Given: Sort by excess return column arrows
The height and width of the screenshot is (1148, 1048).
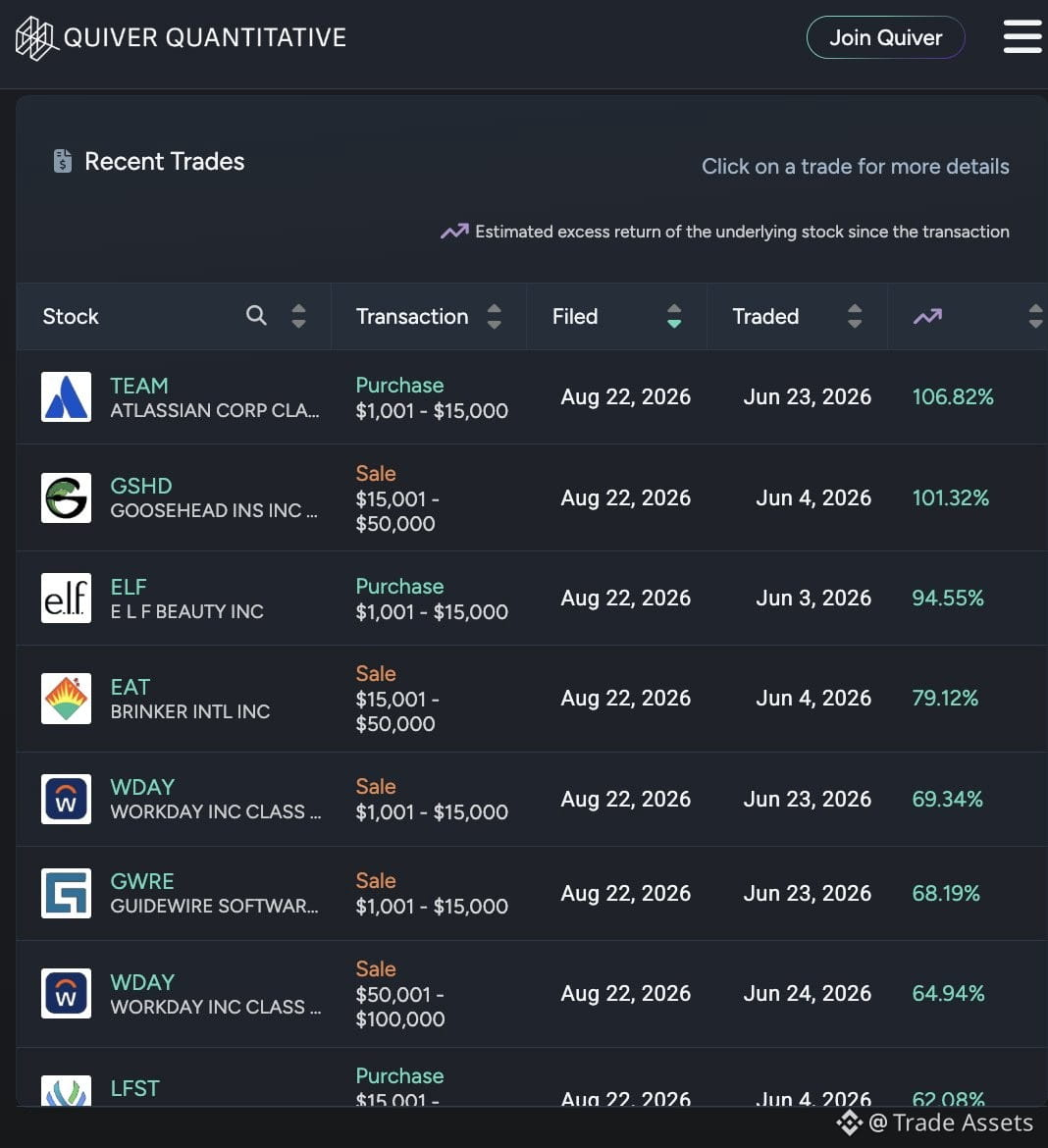Looking at the screenshot, I should (1035, 316).
